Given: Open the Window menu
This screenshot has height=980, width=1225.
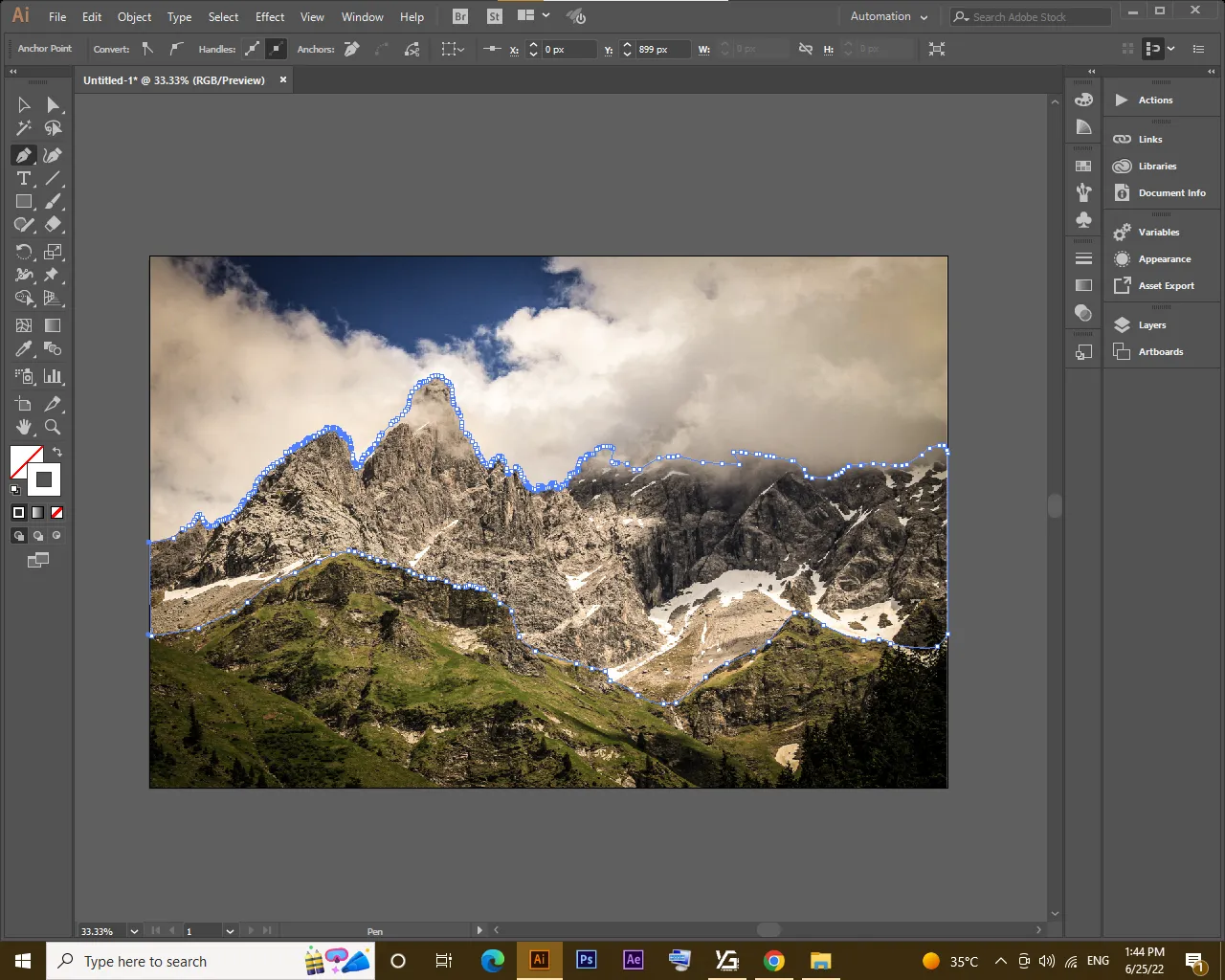Looking at the screenshot, I should coord(363,17).
